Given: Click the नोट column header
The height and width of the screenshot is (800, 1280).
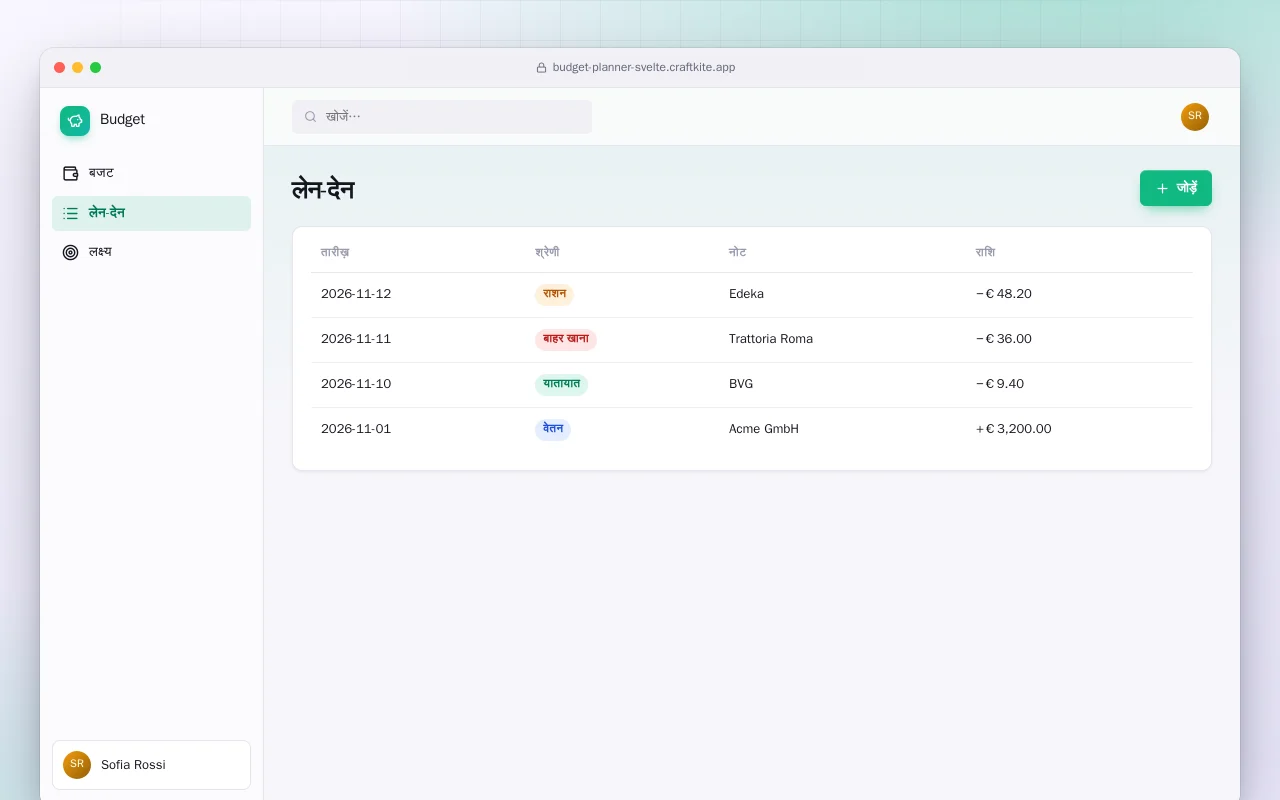Looking at the screenshot, I should [x=737, y=252].
